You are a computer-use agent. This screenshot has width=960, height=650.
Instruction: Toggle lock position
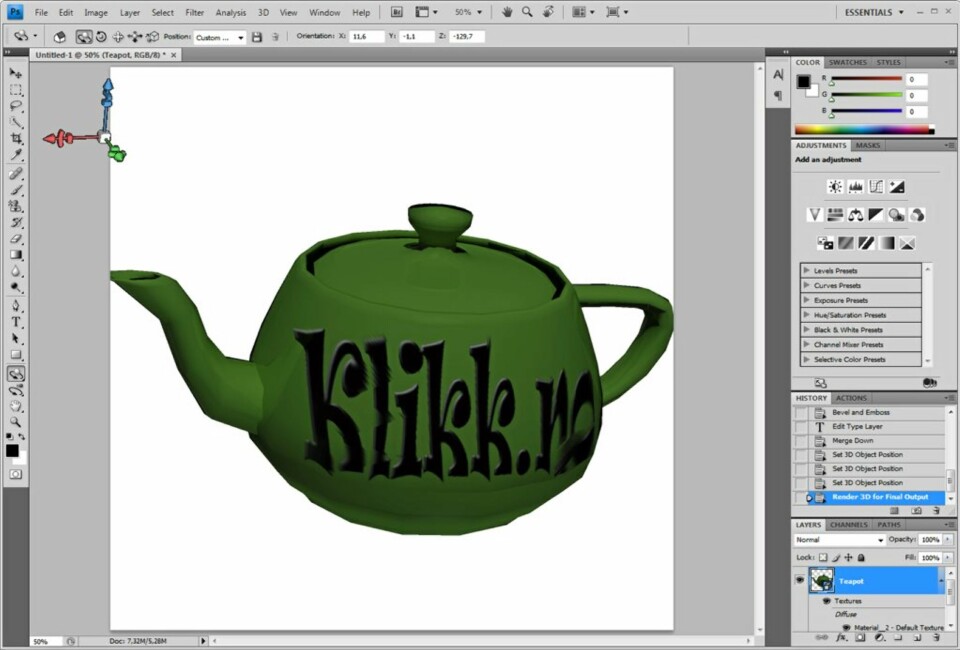pyautogui.click(x=849, y=558)
